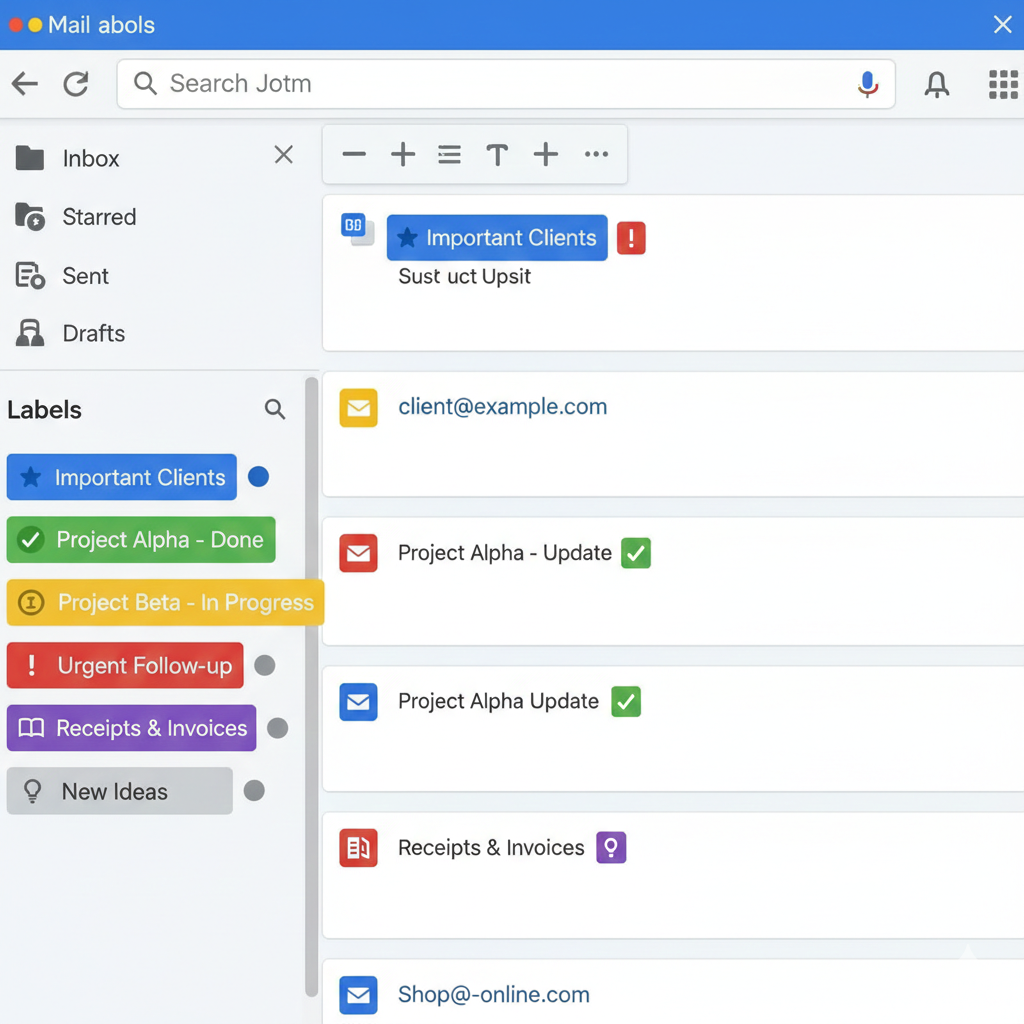Click the list lines toolbar icon
1024x1024 pixels.
449,155
